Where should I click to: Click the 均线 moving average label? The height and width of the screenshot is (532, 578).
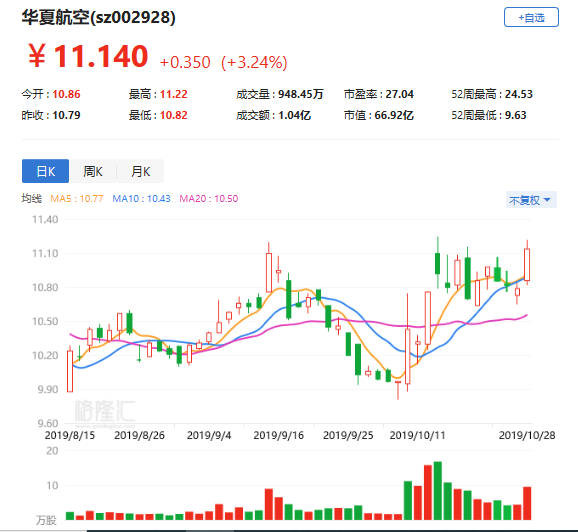coord(32,198)
